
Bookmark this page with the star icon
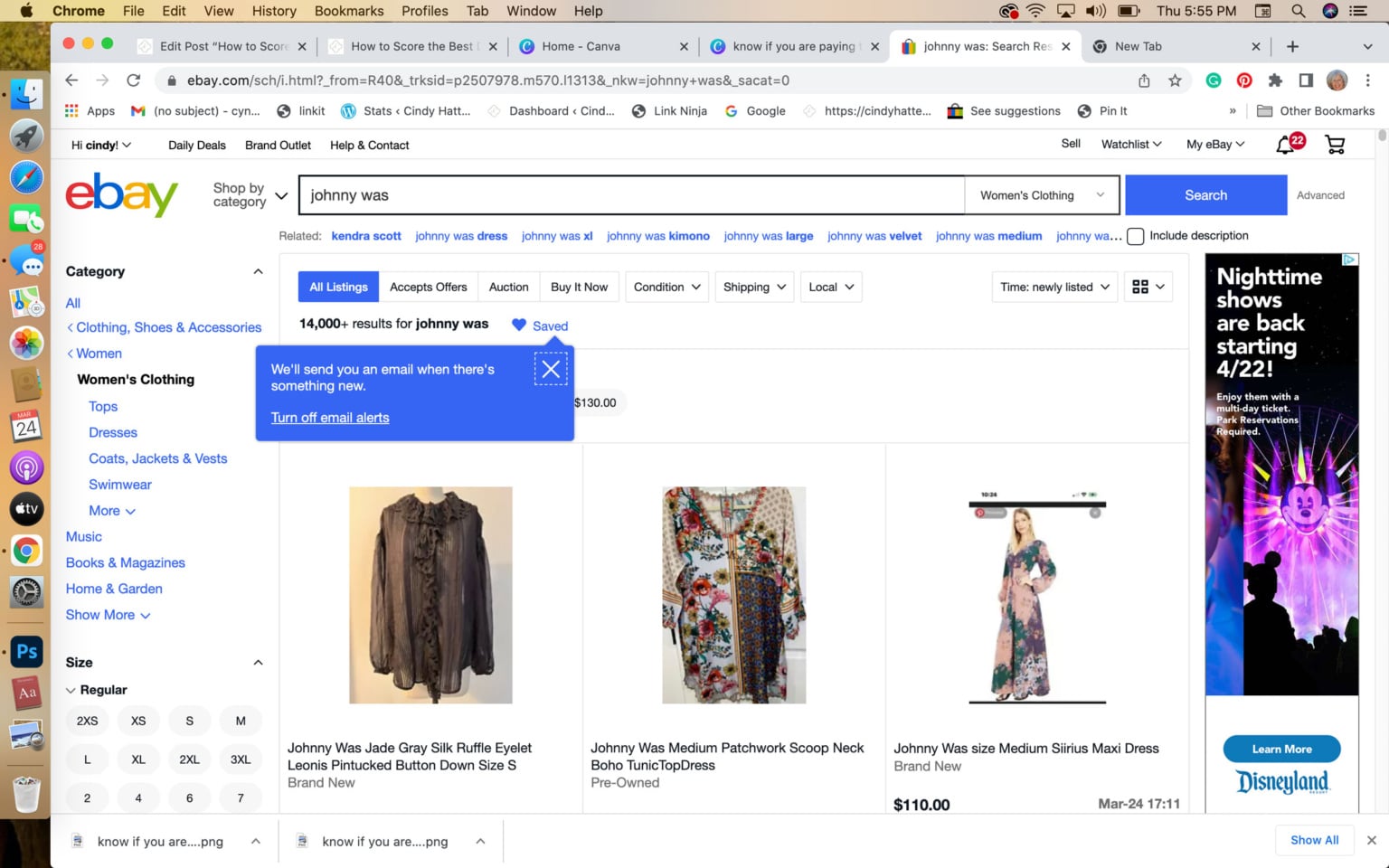point(1175,80)
